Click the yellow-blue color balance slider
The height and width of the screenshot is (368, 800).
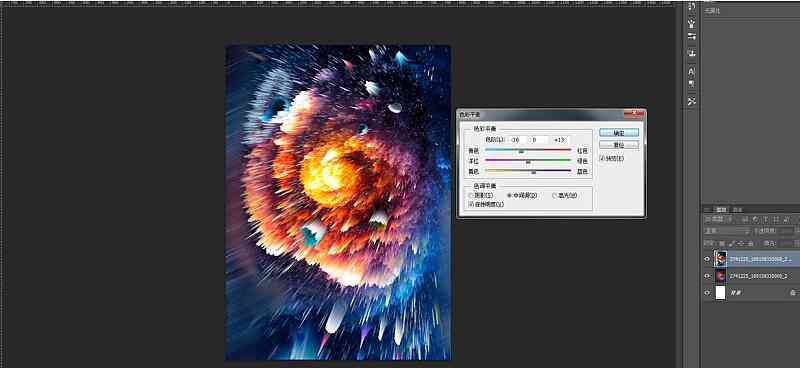(528, 171)
